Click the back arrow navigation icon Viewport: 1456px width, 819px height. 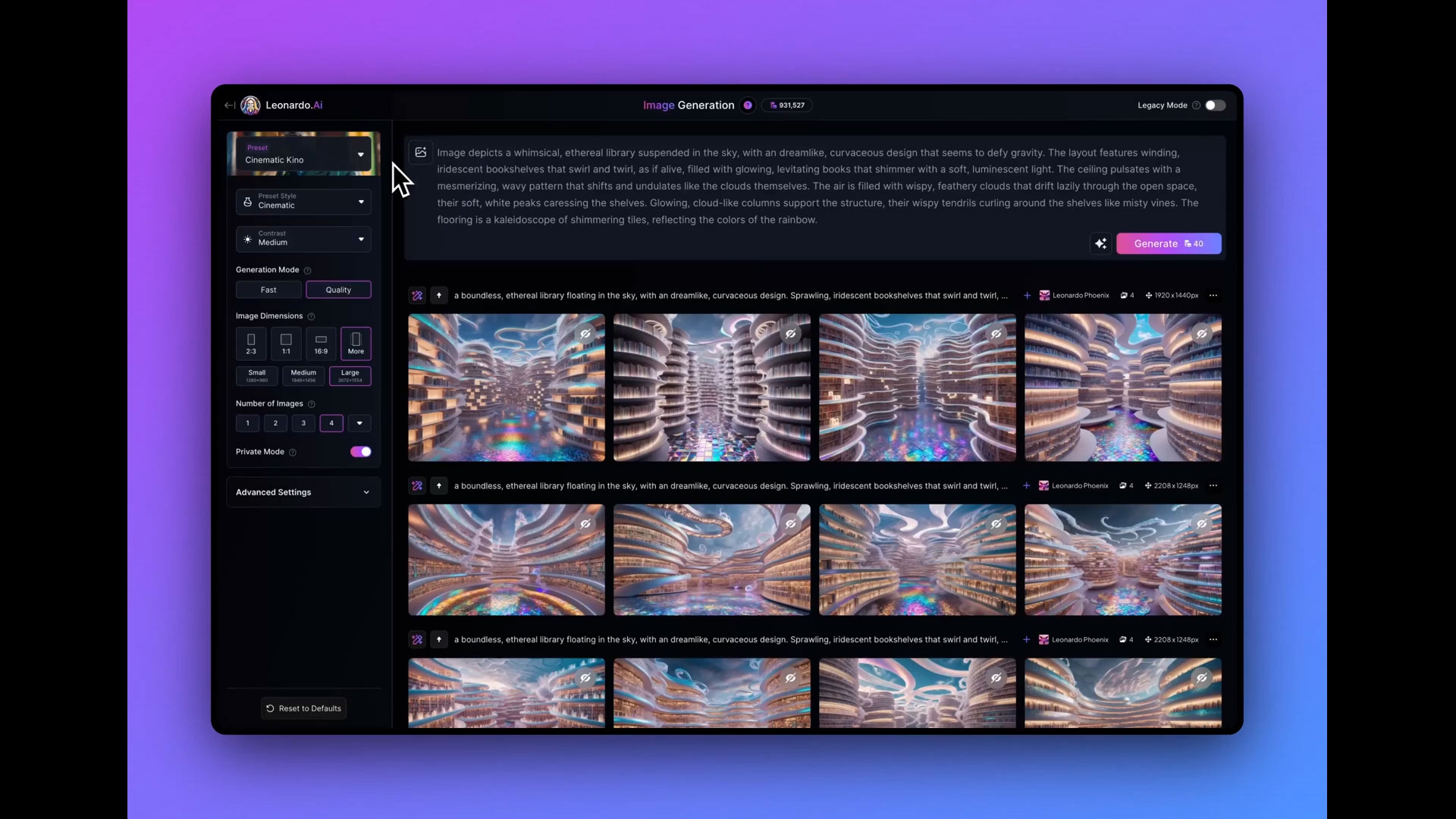pos(228,104)
